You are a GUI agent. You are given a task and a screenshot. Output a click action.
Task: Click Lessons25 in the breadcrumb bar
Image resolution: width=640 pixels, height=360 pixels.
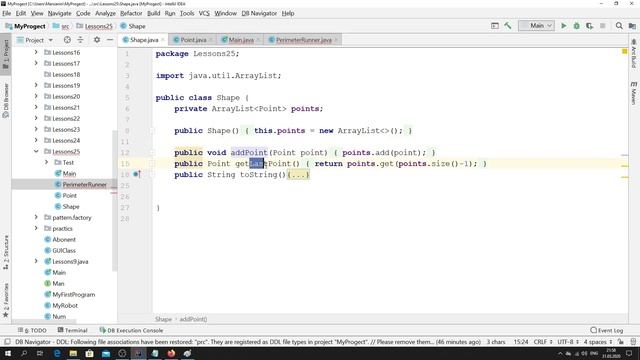point(94,26)
